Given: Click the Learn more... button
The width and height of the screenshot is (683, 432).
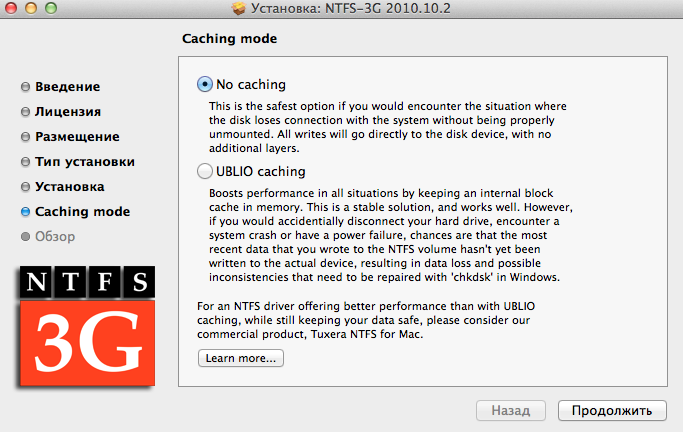Looking at the screenshot, I should [x=240, y=358].
